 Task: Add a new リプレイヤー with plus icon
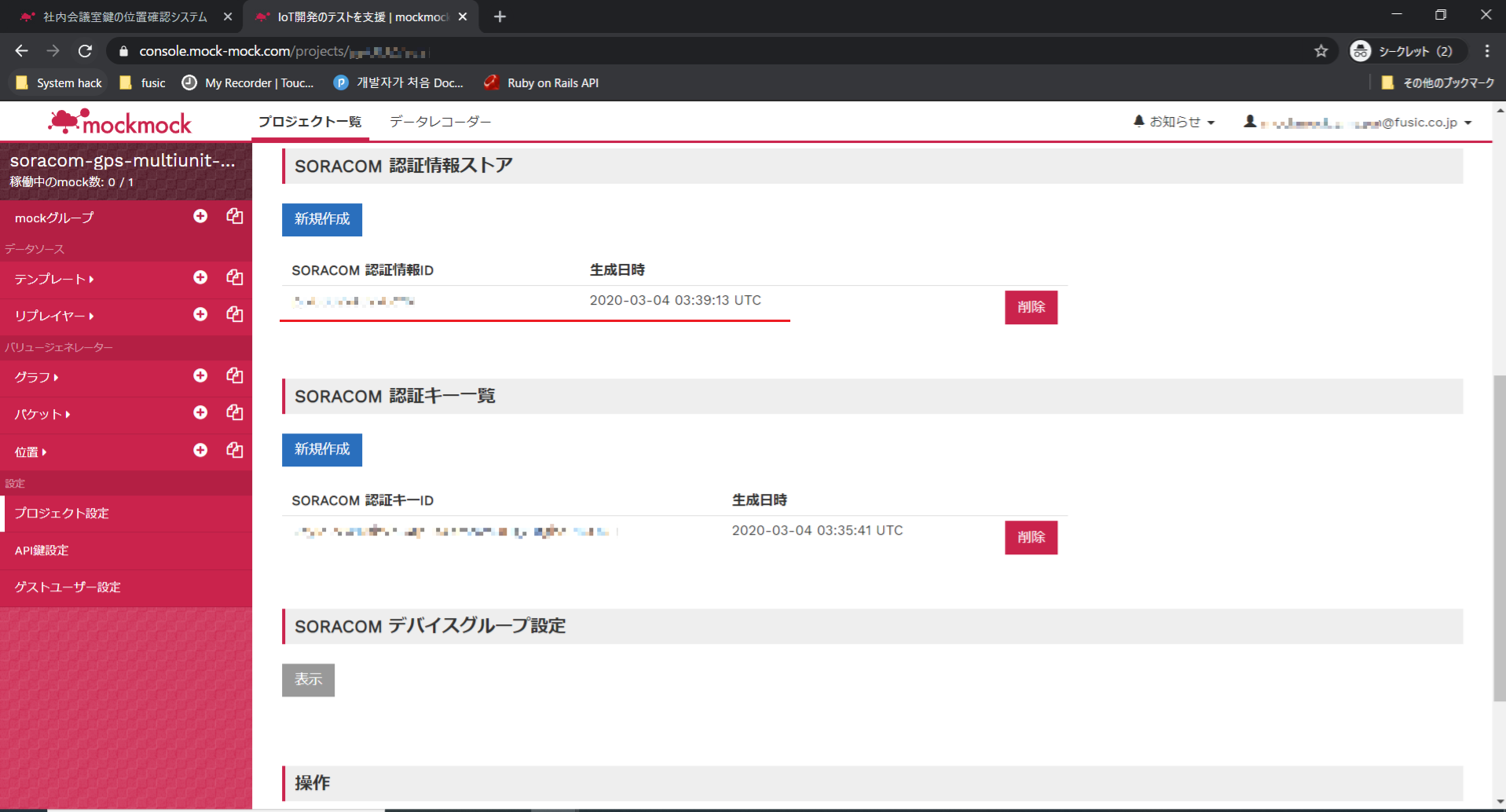pyautogui.click(x=200, y=314)
